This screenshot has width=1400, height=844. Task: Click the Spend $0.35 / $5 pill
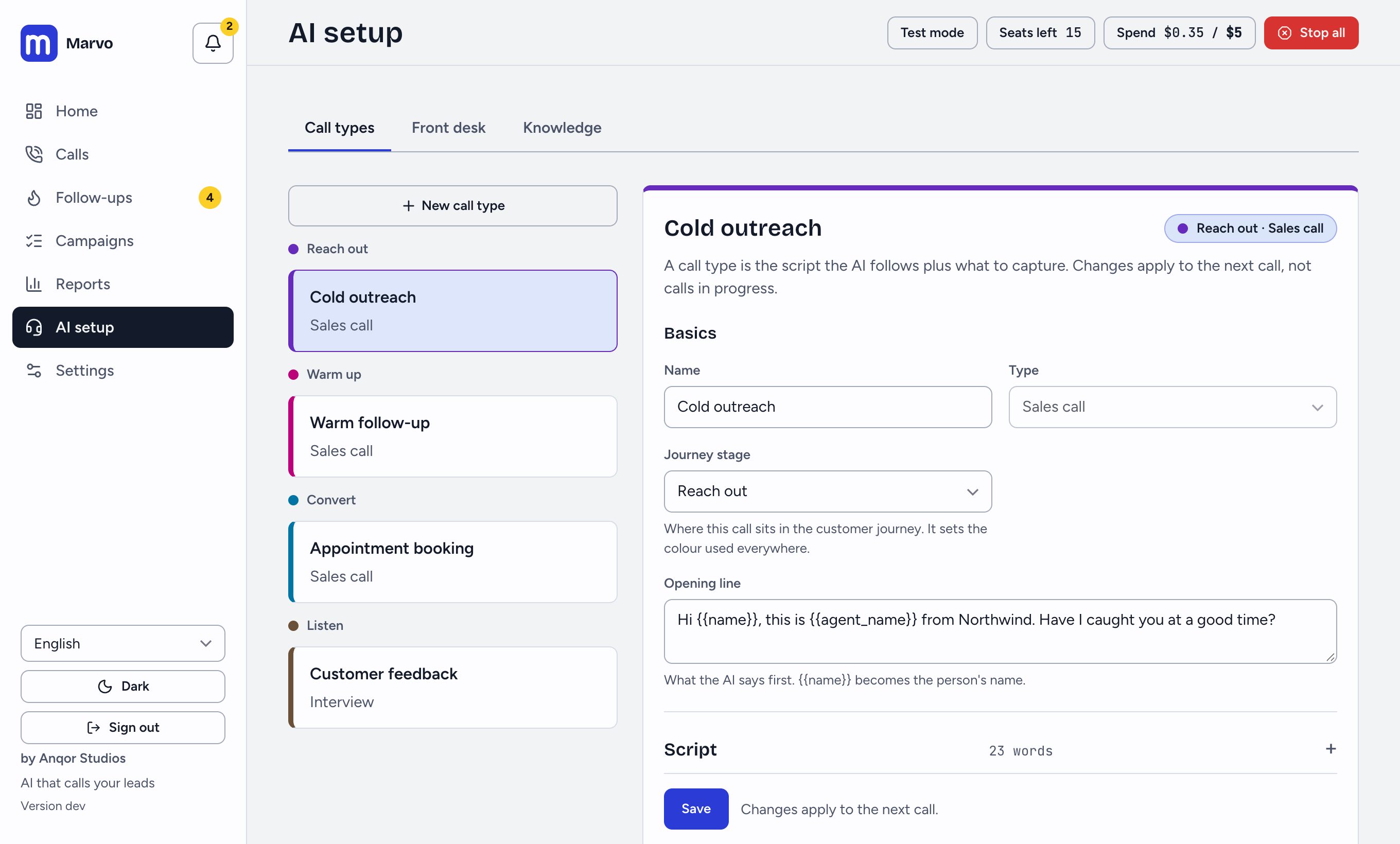pos(1179,33)
